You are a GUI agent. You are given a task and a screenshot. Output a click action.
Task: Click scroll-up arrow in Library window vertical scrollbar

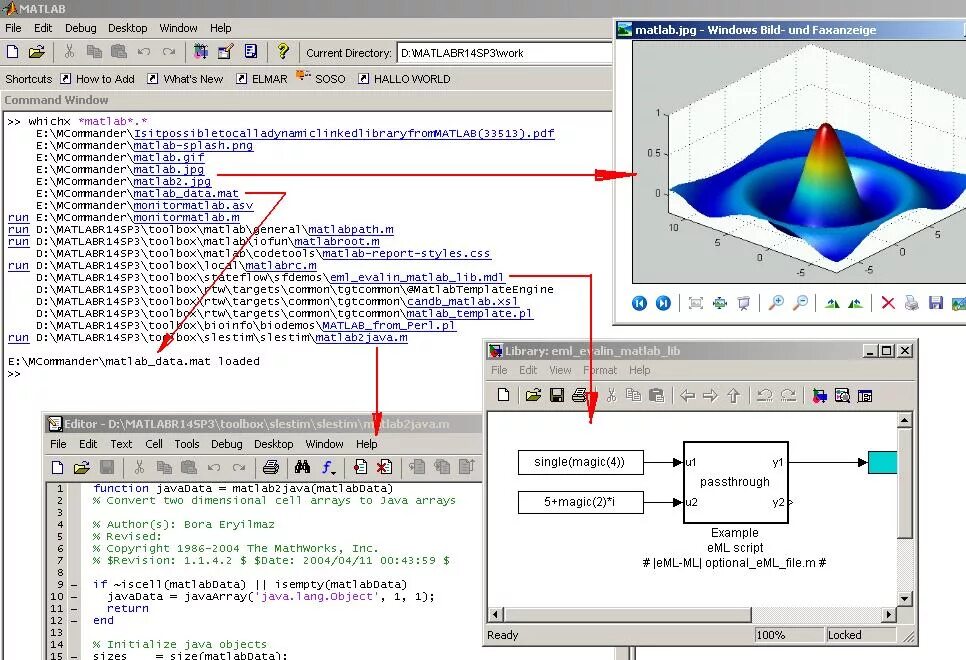pyautogui.click(x=904, y=420)
